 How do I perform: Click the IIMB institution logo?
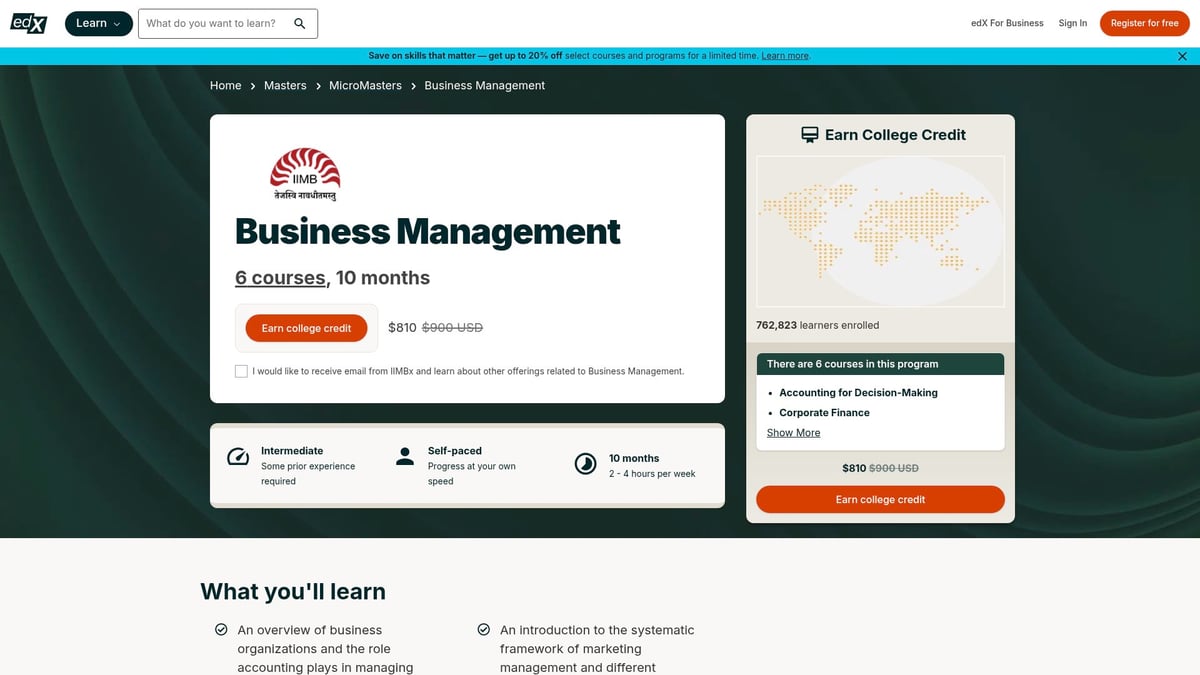click(305, 174)
